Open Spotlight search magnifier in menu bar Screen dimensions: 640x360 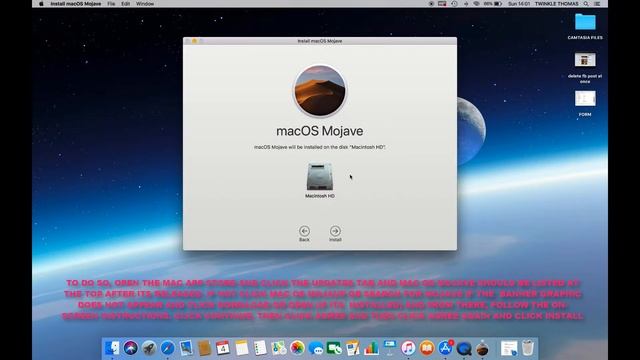(x=586, y=4)
